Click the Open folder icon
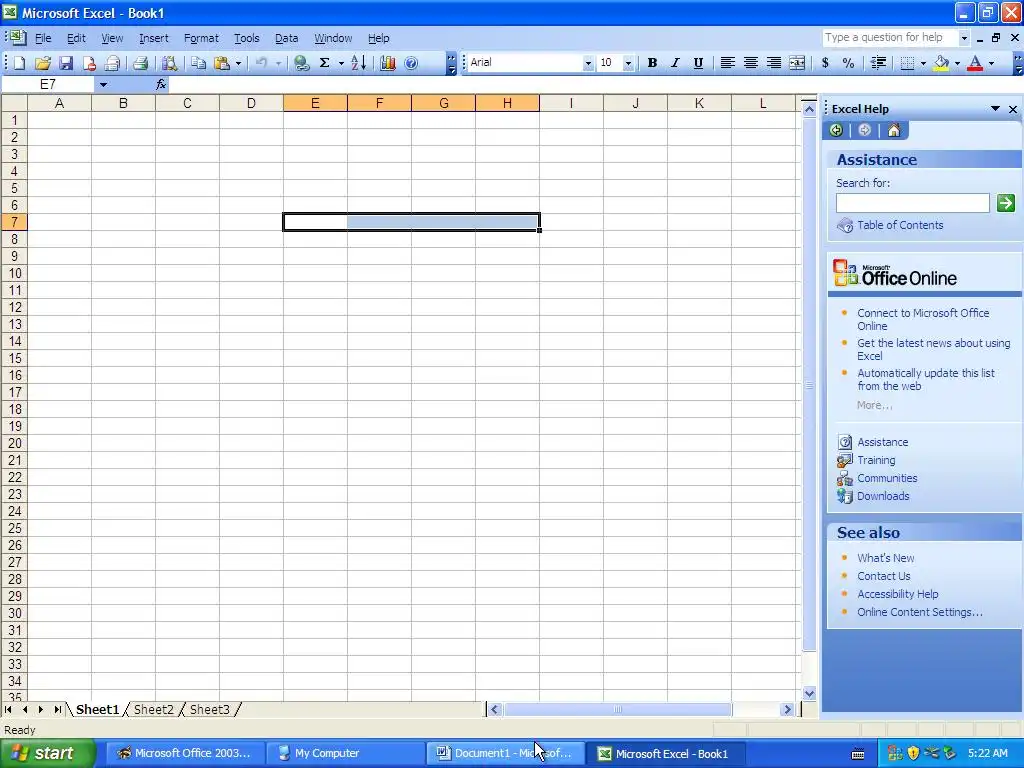Viewport: 1024px width, 768px height. click(42, 63)
